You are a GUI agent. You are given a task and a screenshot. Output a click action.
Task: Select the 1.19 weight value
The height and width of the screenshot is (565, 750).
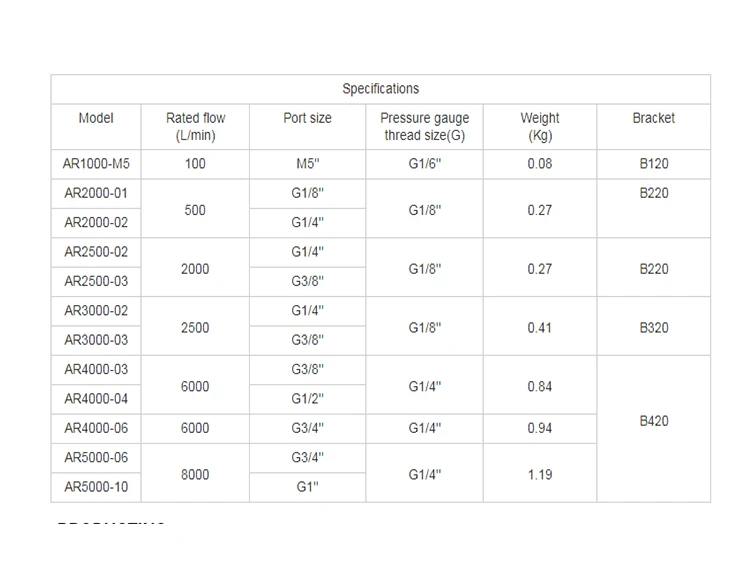pos(540,475)
